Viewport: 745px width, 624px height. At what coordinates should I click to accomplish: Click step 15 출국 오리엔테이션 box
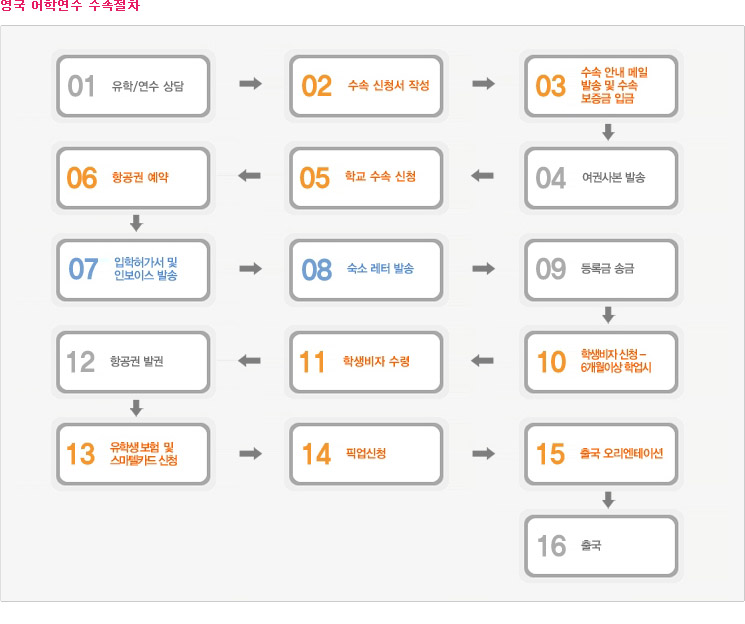(x=601, y=454)
